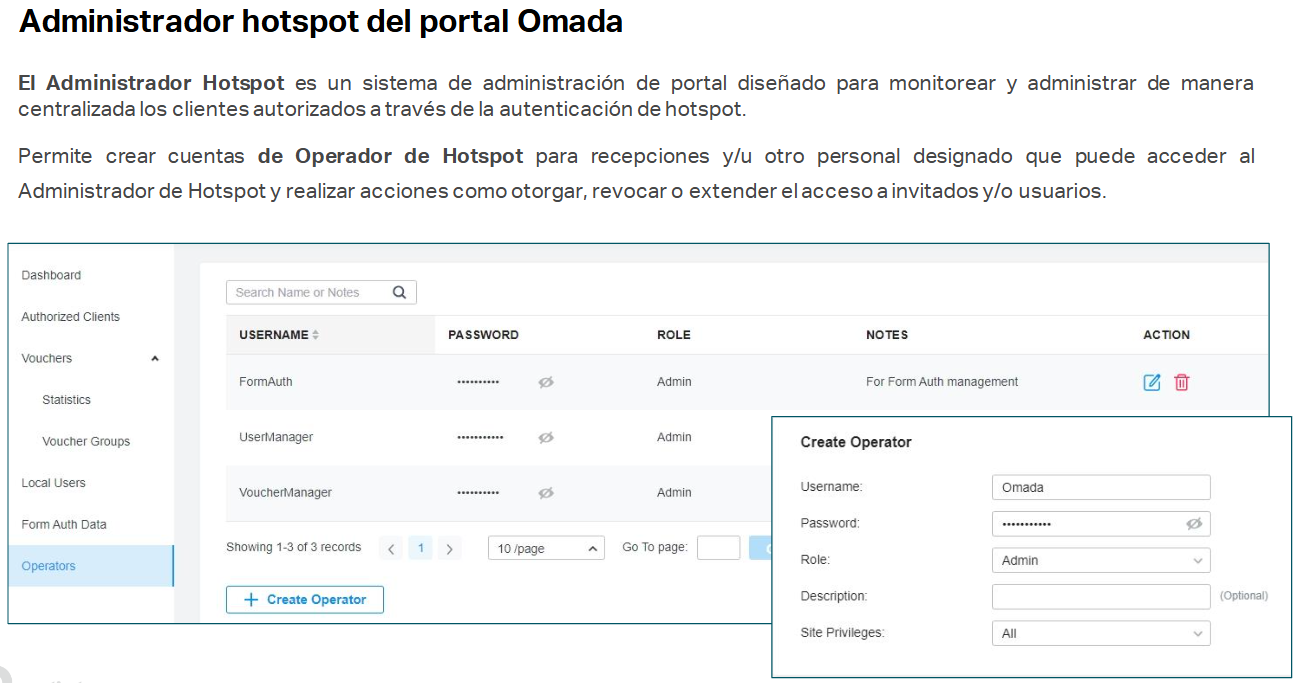Select page 1 in pagination
The image size is (1302, 683).
(x=420, y=548)
